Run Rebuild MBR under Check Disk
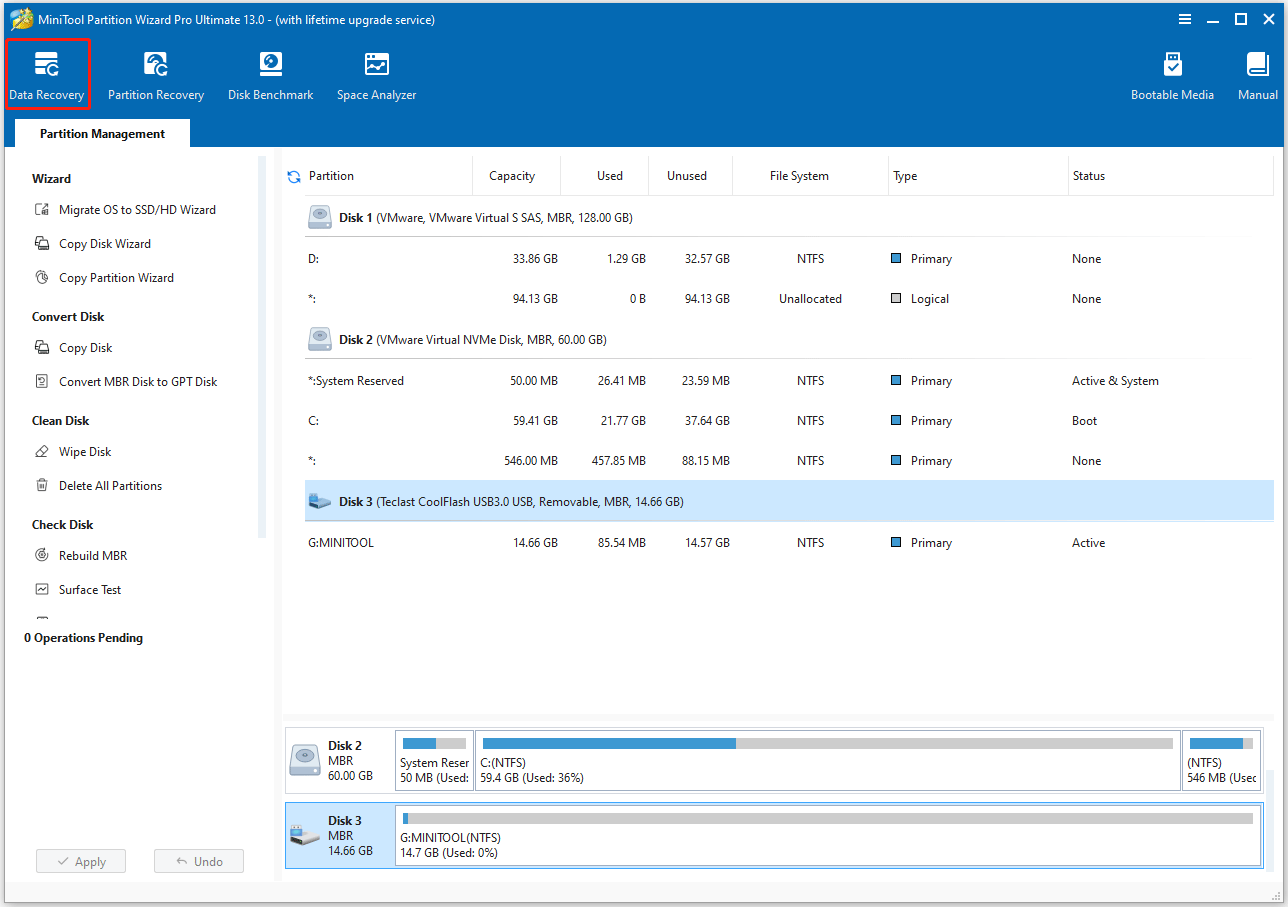Viewport: 1288px width, 907px height. [93, 556]
